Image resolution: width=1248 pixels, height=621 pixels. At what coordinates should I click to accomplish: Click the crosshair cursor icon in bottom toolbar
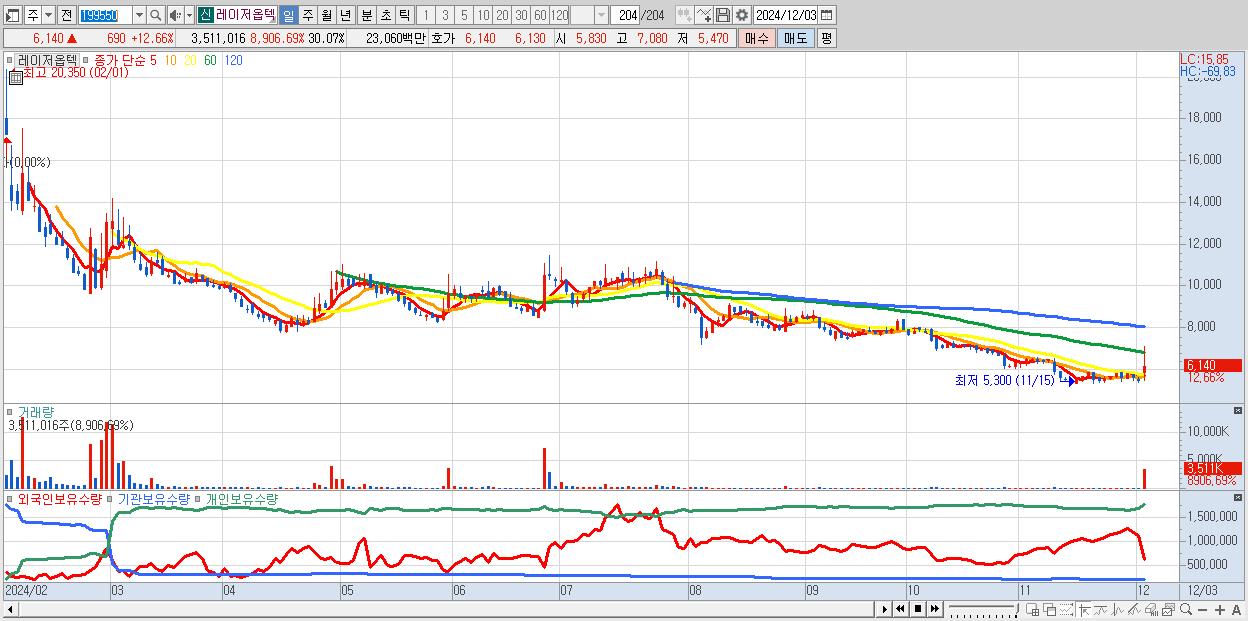click(x=1084, y=609)
